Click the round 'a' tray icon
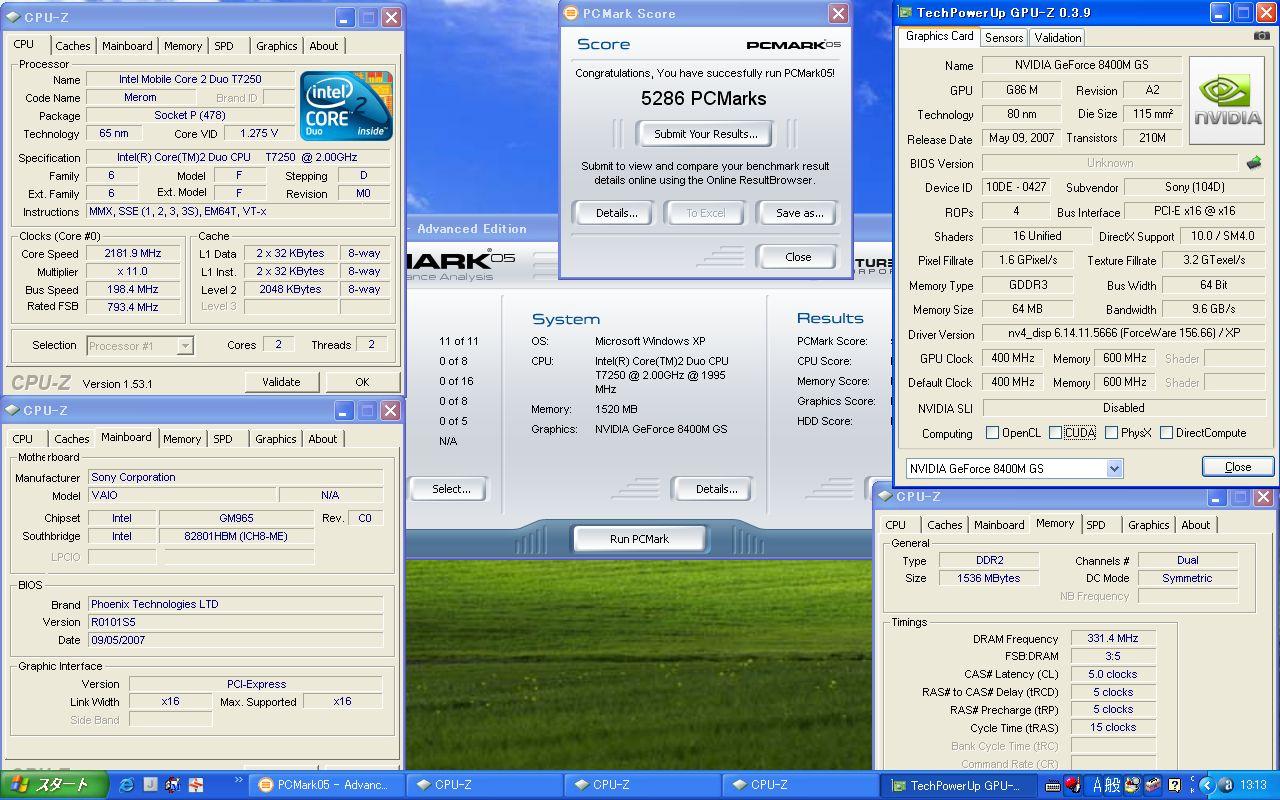This screenshot has width=1280, height=800. [x=1226, y=785]
